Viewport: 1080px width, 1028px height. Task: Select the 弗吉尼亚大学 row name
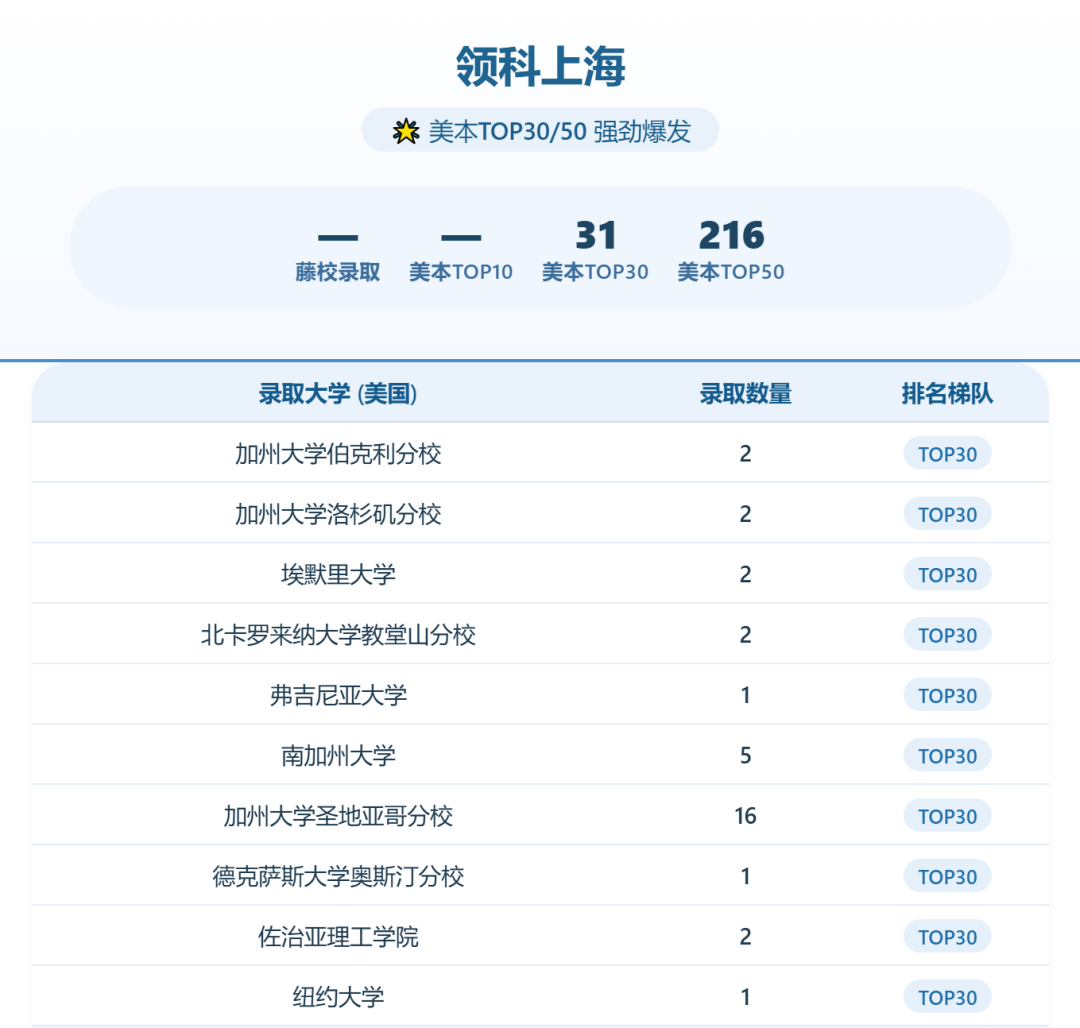coord(338,695)
